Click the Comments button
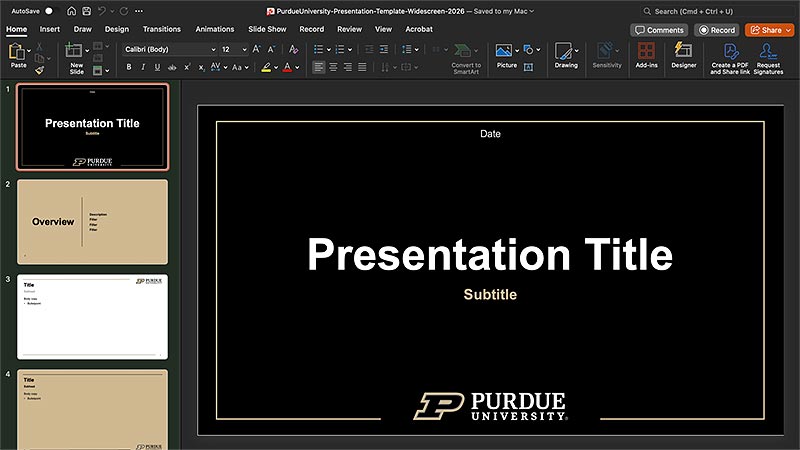This screenshot has width=800, height=450. [659, 30]
